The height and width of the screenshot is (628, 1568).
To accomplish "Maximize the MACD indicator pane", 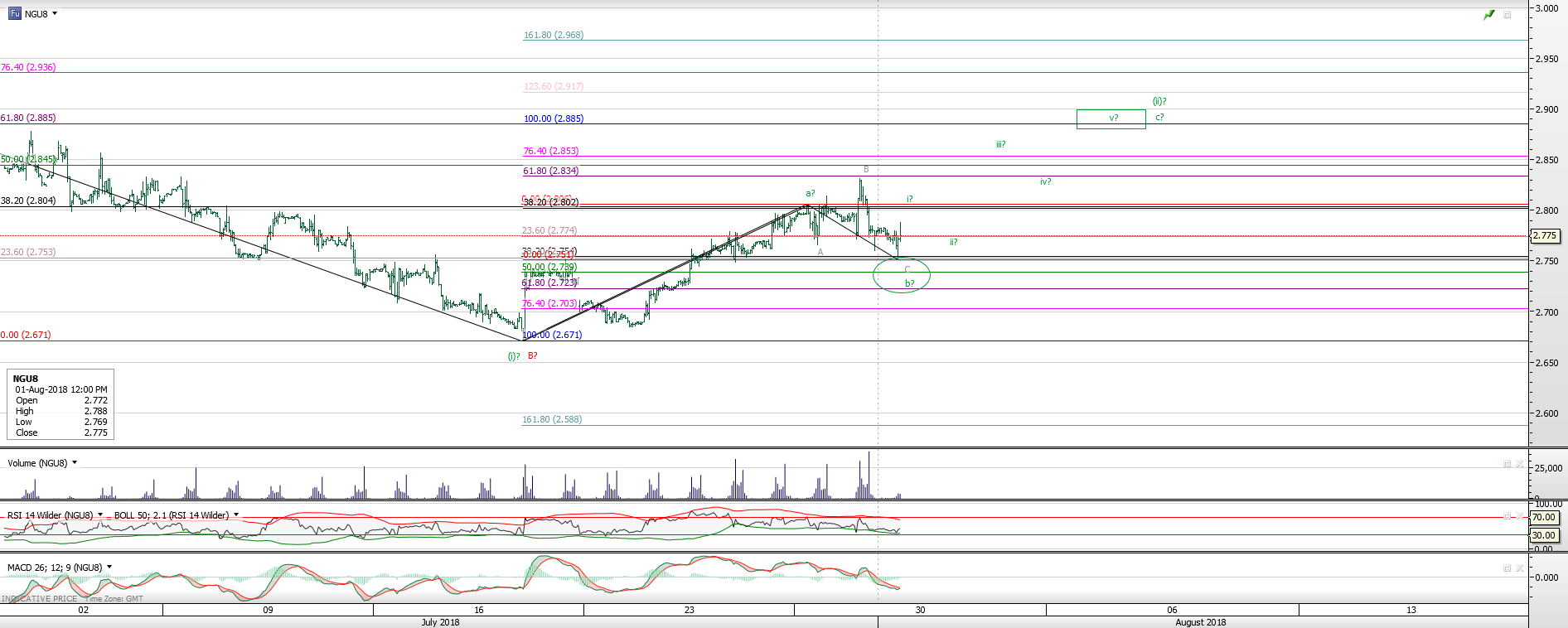I will pyautogui.click(x=1507, y=568).
